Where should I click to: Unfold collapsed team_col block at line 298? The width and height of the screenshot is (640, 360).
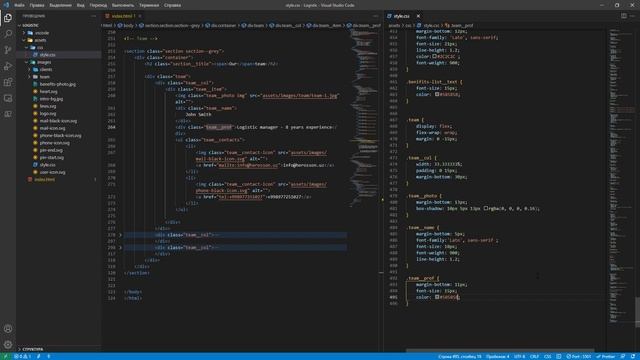pyautogui.click(x=120, y=247)
